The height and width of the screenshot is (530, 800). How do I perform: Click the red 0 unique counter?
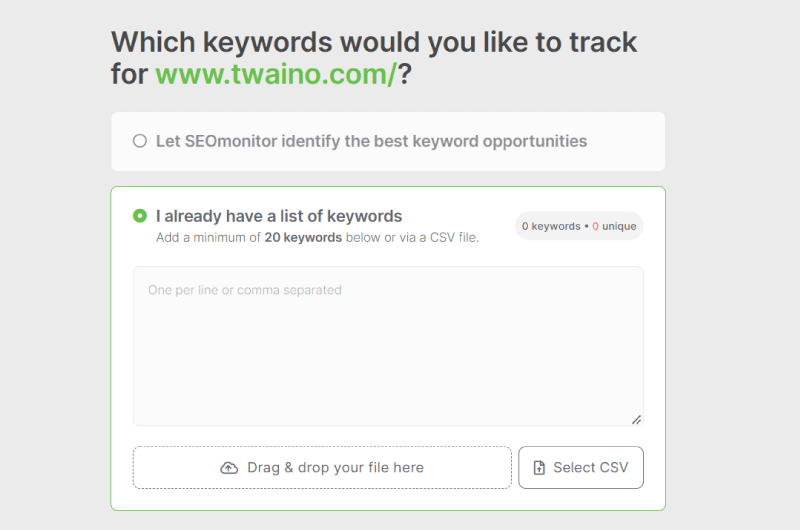(x=614, y=226)
